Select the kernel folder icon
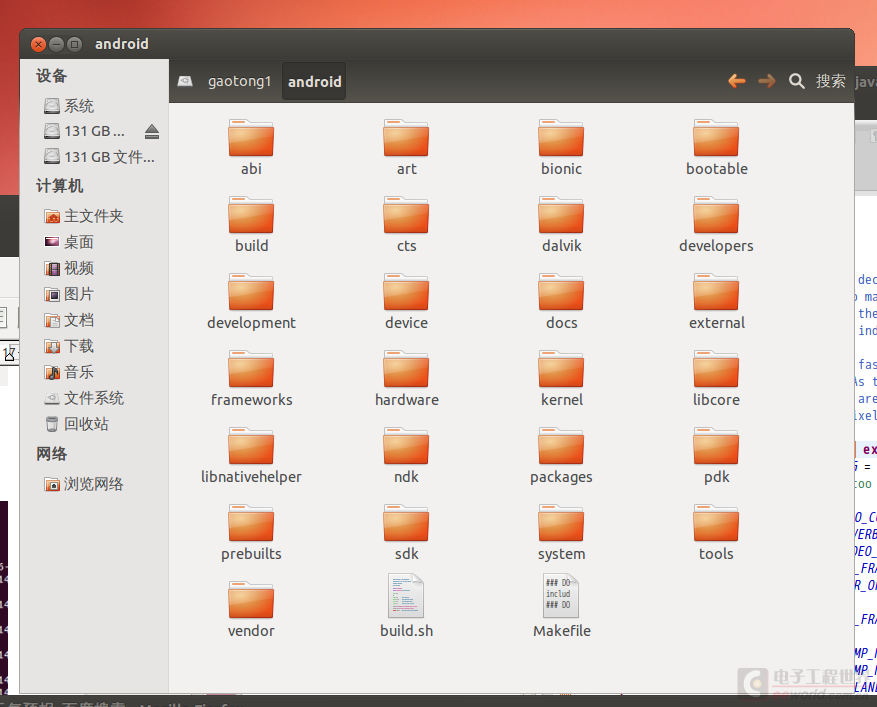The image size is (877, 707). tap(561, 369)
